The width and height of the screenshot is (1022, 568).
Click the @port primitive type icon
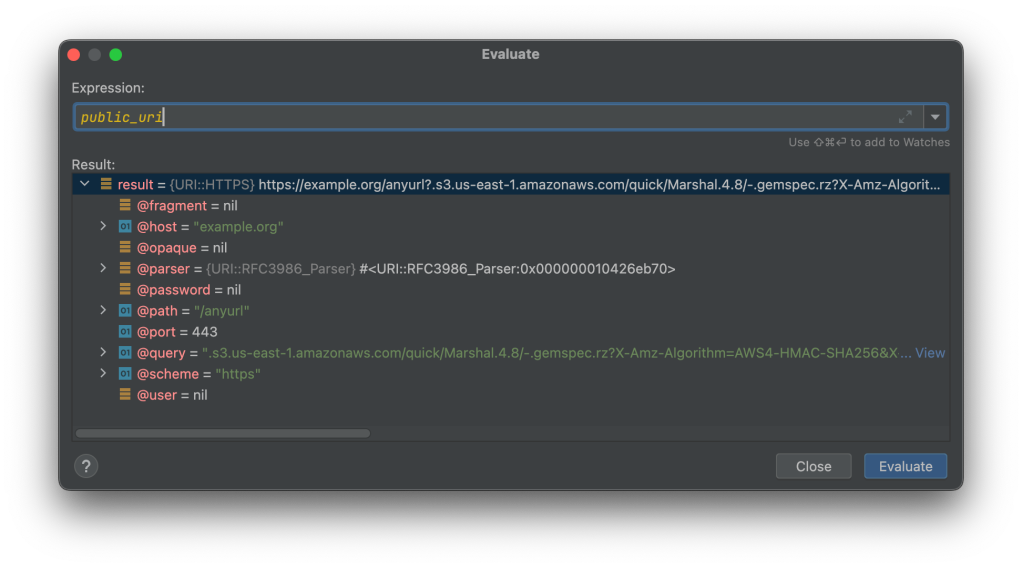(x=125, y=332)
